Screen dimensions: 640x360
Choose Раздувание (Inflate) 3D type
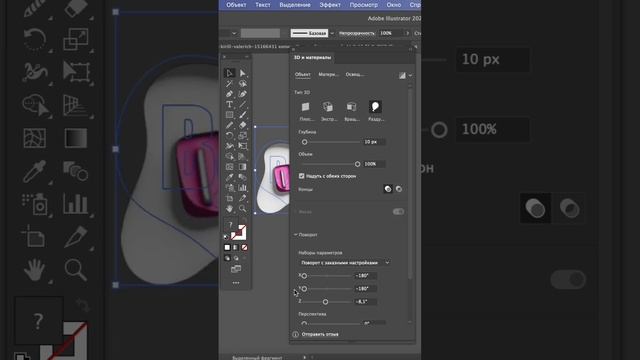(x=375, y=107)
